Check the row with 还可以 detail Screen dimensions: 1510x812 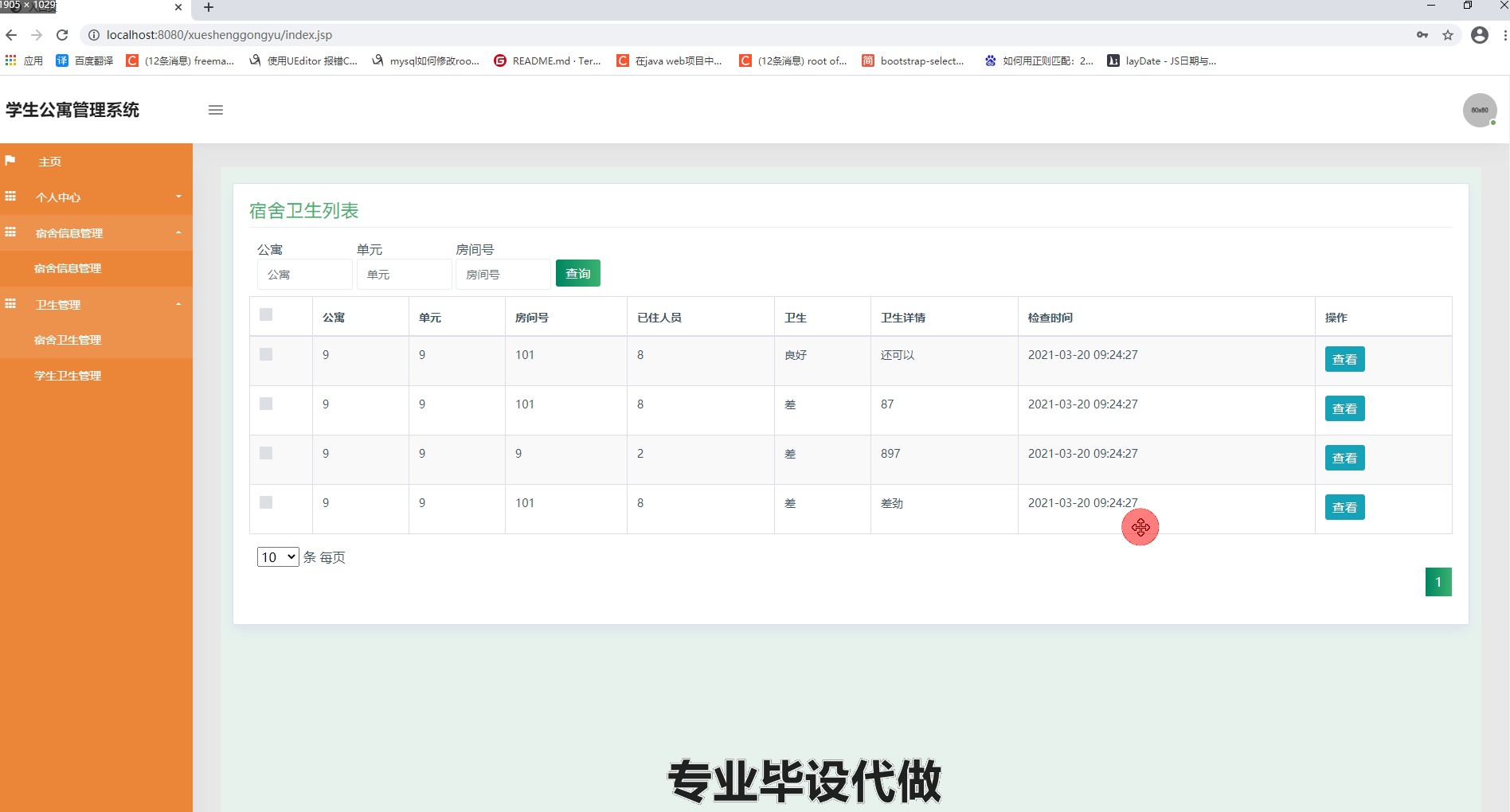(266, 354)
